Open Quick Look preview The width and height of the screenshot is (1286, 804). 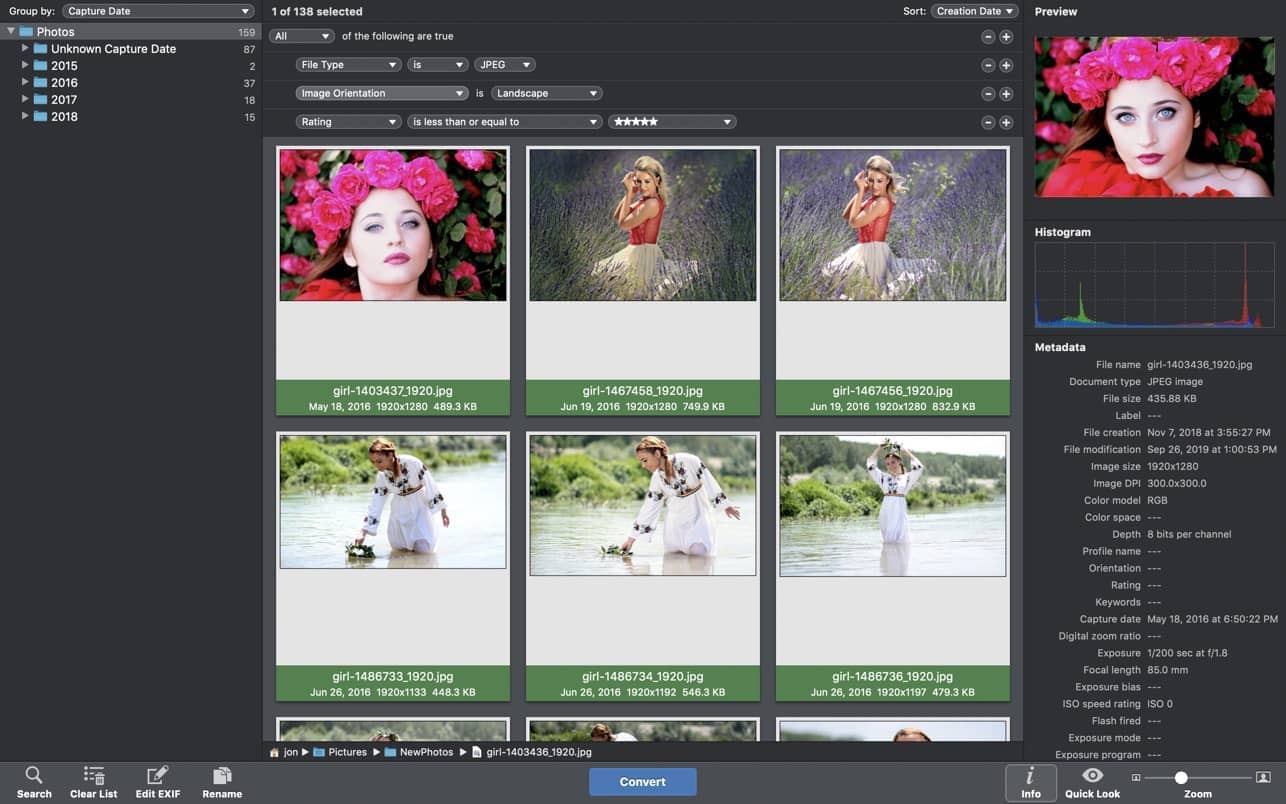pos(1093,781)
